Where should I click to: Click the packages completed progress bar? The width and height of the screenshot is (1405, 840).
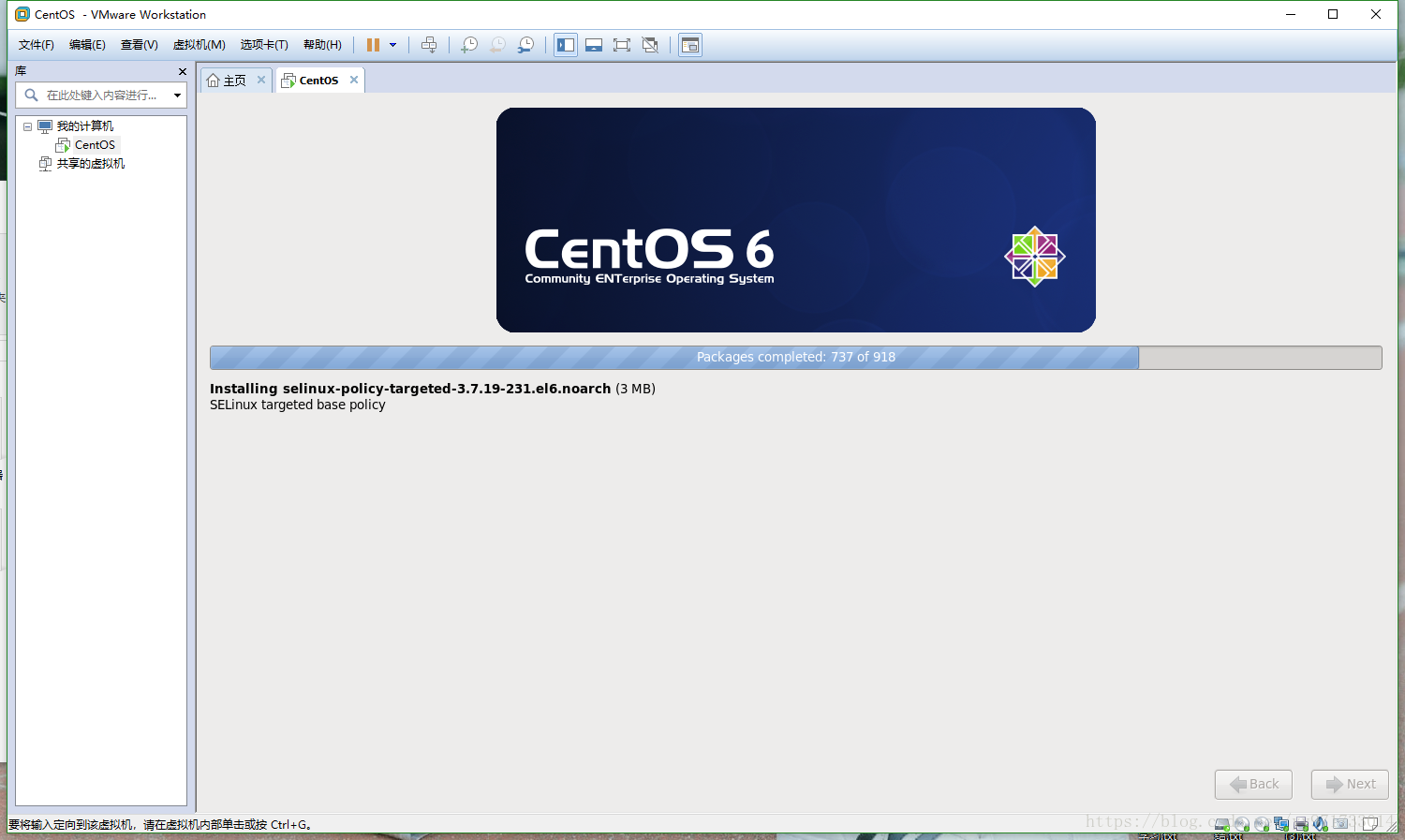(796, 358)
